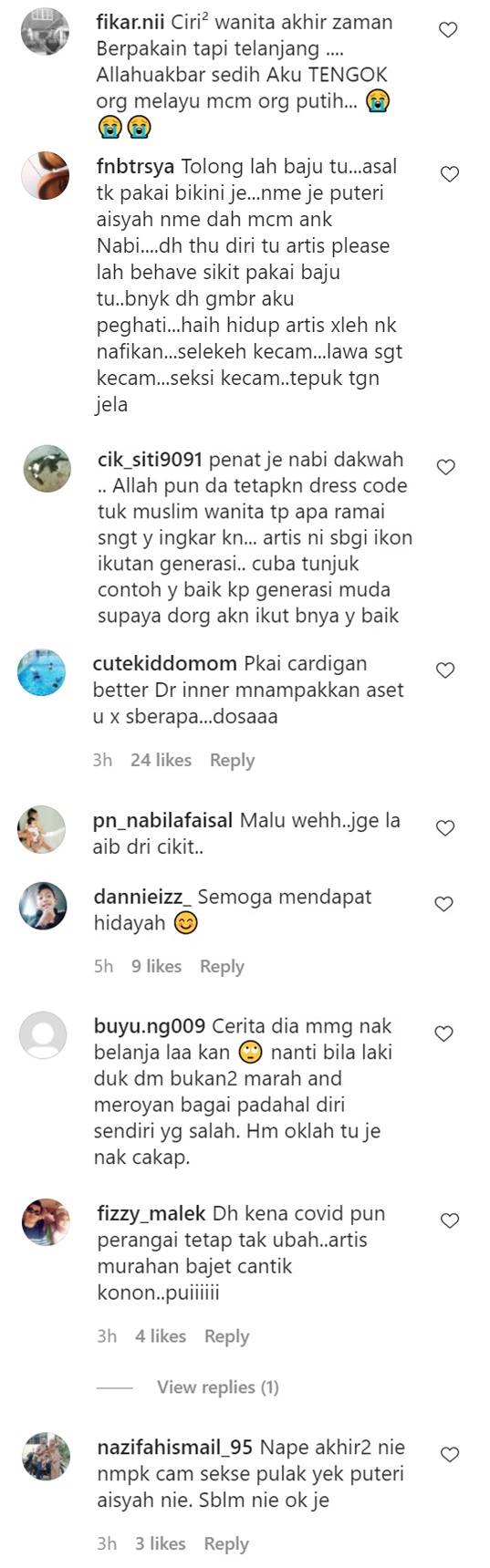Viewport: 490px width, 1568px height.
Task: Heart the fizzy_malek comment
Action: tap(449, 1220)
